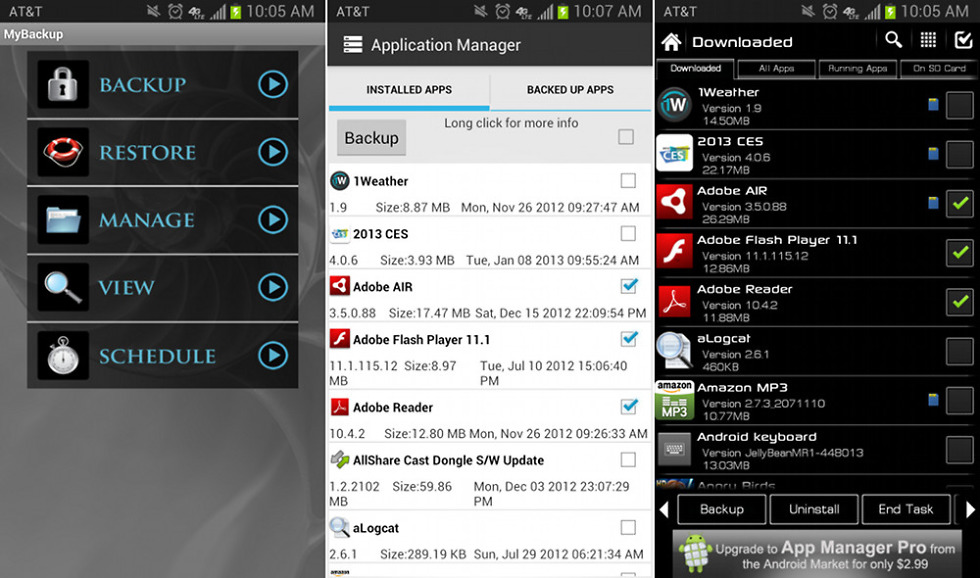
Task: Select the Running Apps tab
Action: [x=857, y=69]
